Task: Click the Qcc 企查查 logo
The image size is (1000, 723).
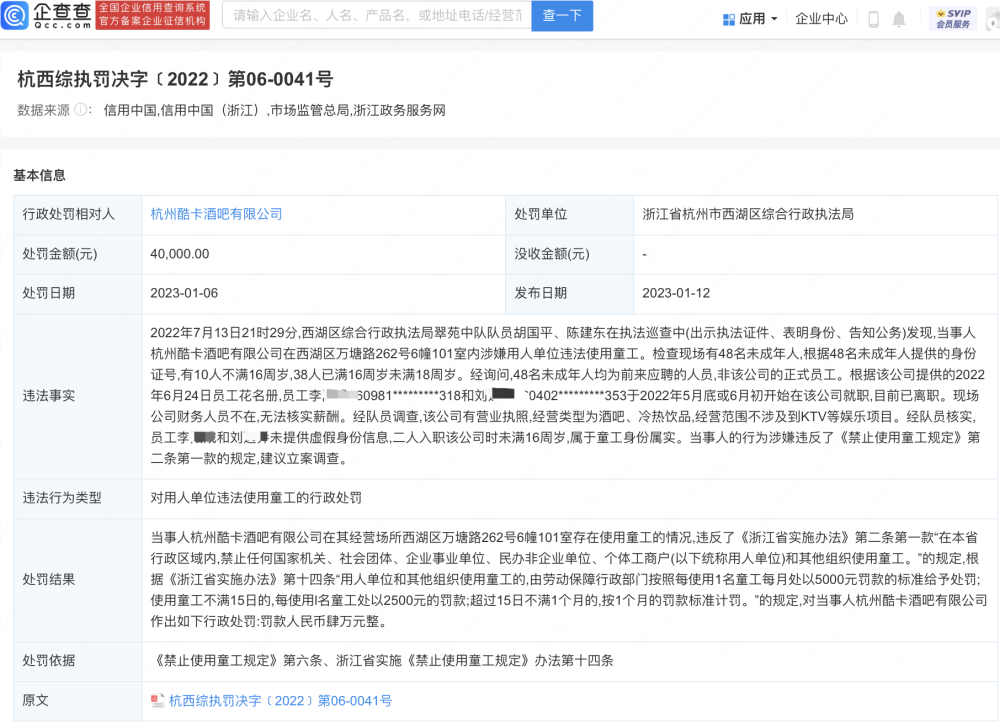Action: tap(48, 16)
